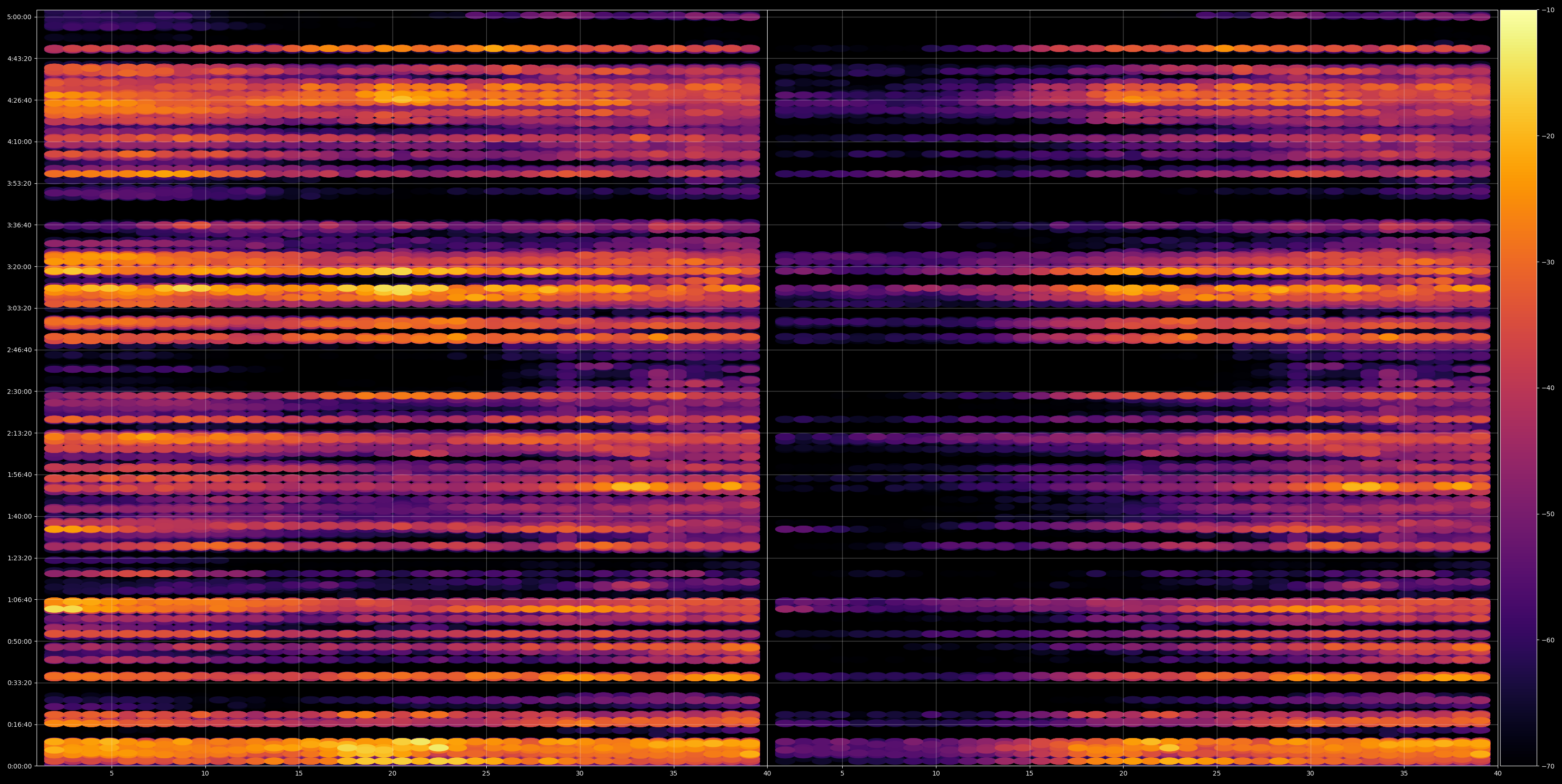The height and width of the screenshot is (784, 1562).
Task: Select the right plot's x-axis label 30
Action: pos(1311,774)
